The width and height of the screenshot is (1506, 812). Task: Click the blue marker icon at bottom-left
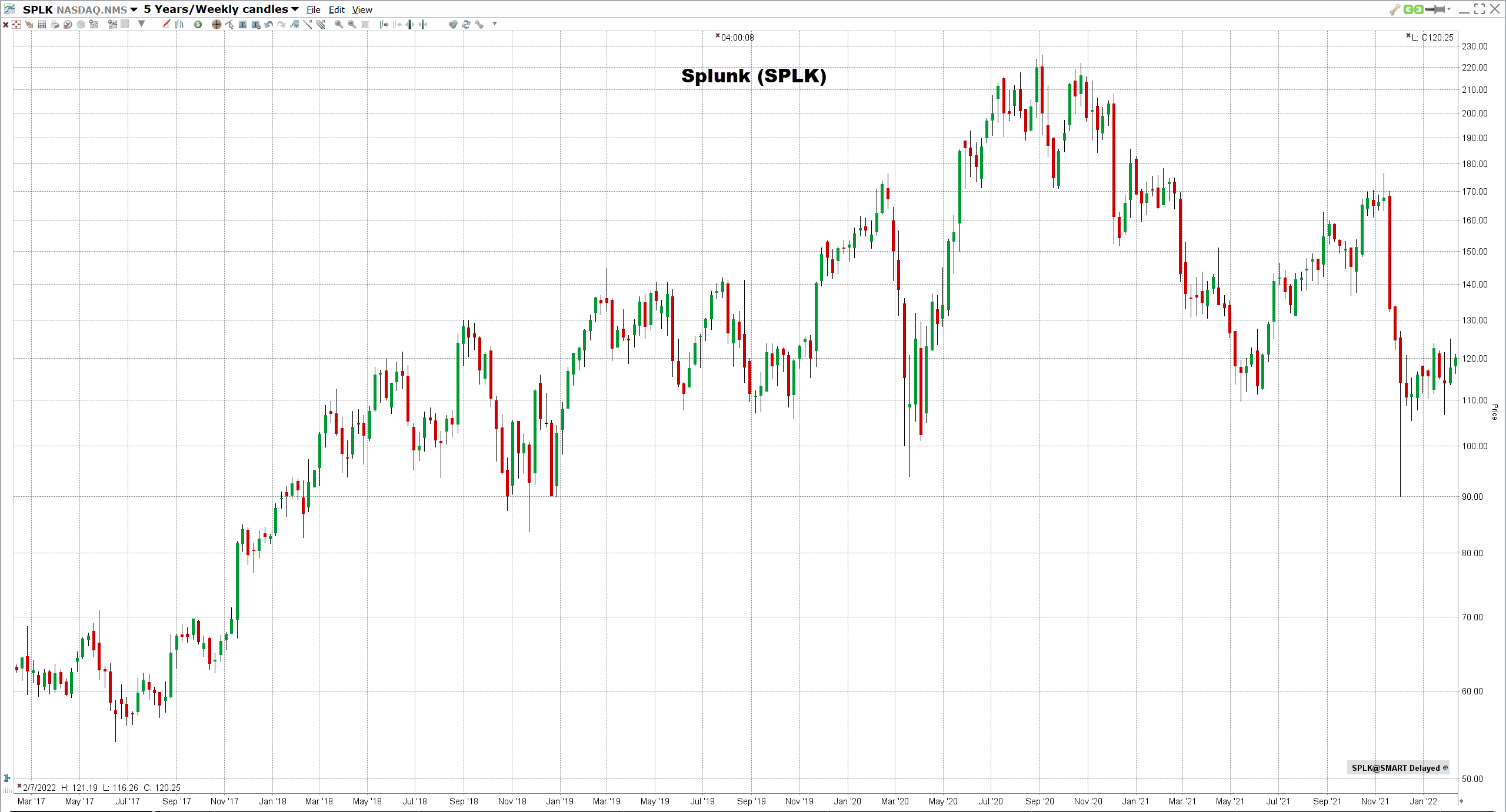(7, 778)
